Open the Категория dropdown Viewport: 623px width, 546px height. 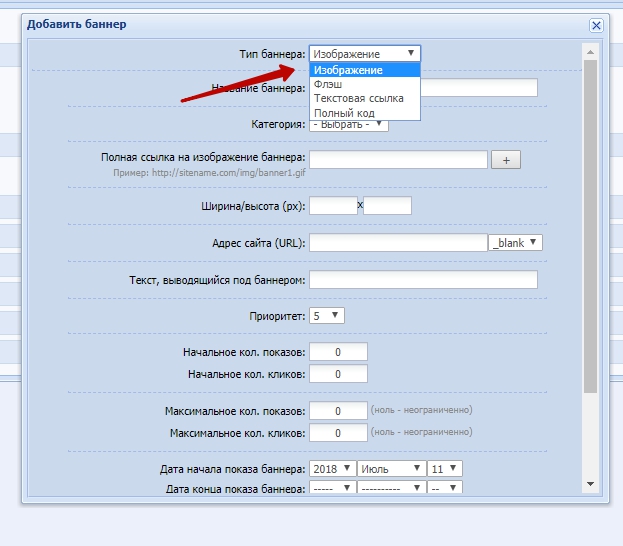(x=349, y=125)
